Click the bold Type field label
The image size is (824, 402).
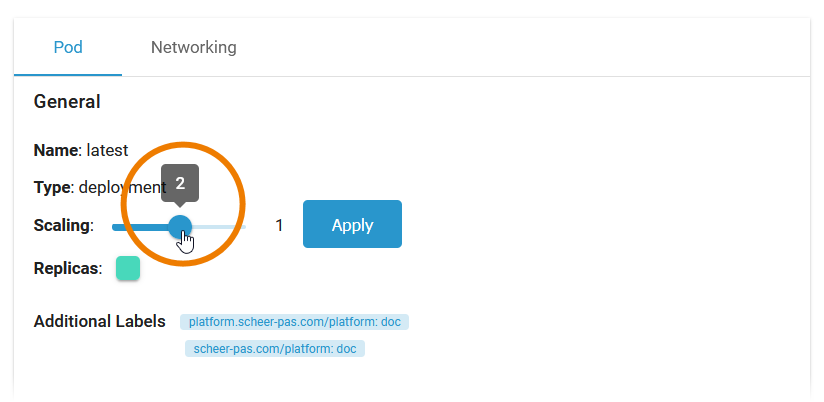[x=54, y=187]
